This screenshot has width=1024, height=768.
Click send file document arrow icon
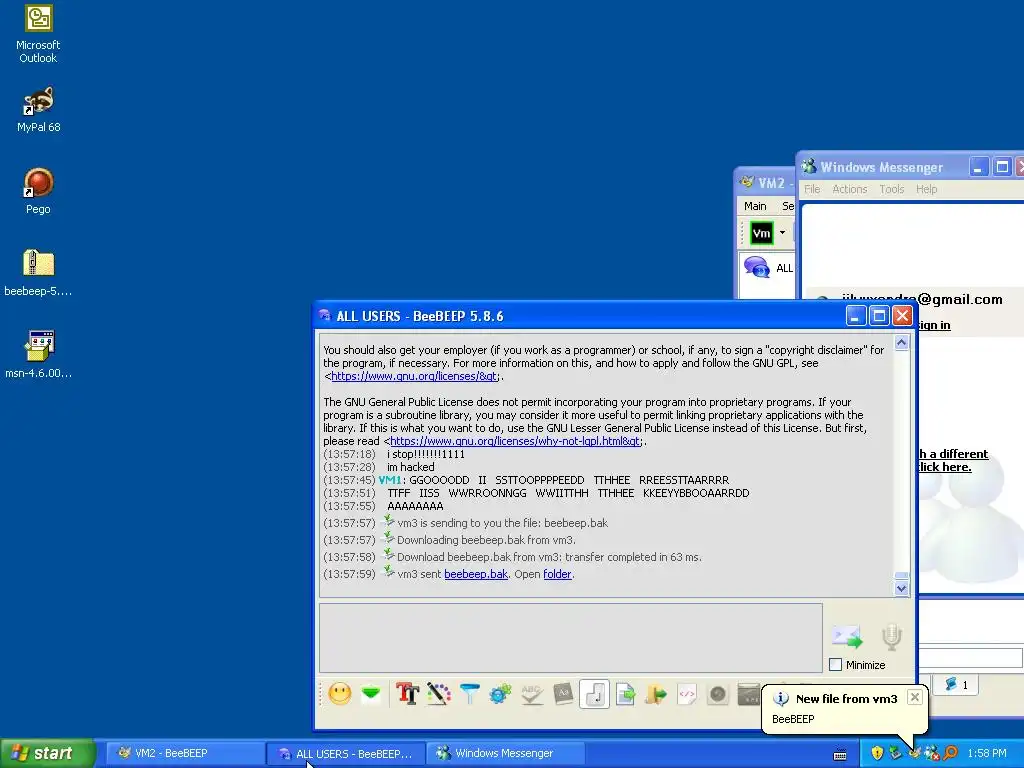click(x=626, y=694)
